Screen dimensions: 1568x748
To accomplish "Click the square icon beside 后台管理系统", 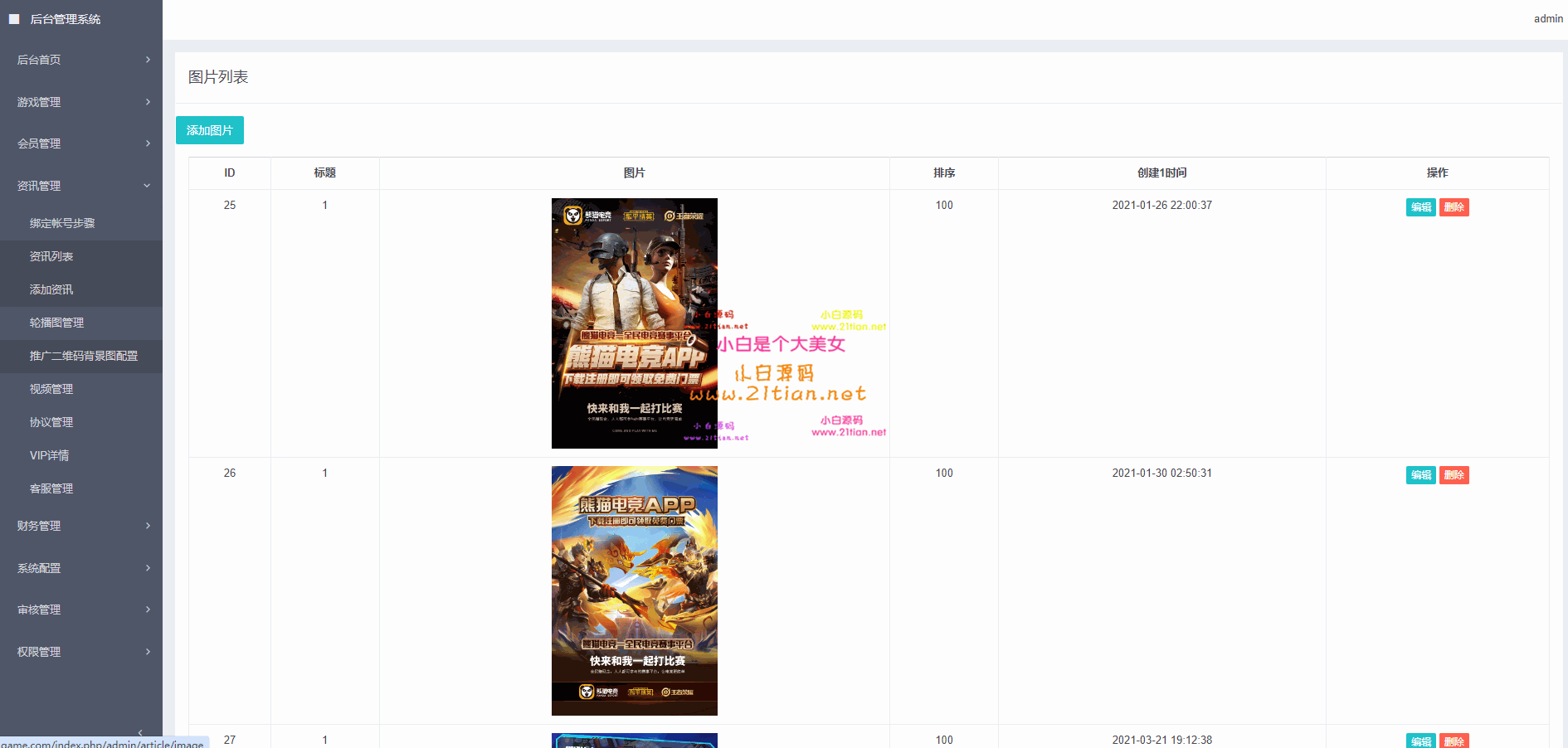I will tap(14, 19).
